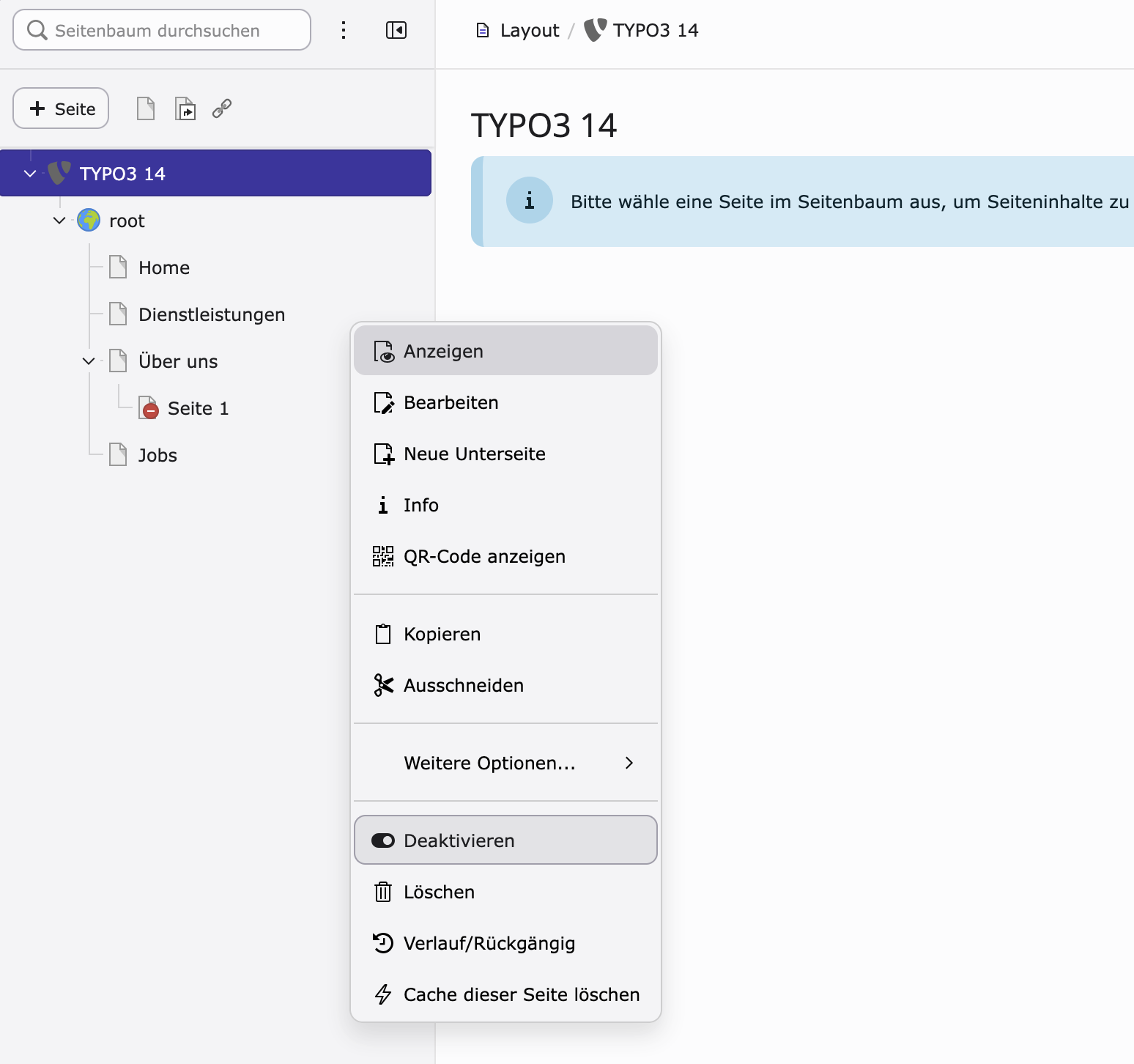Click the info circle icon in the notice

(530, 200)
